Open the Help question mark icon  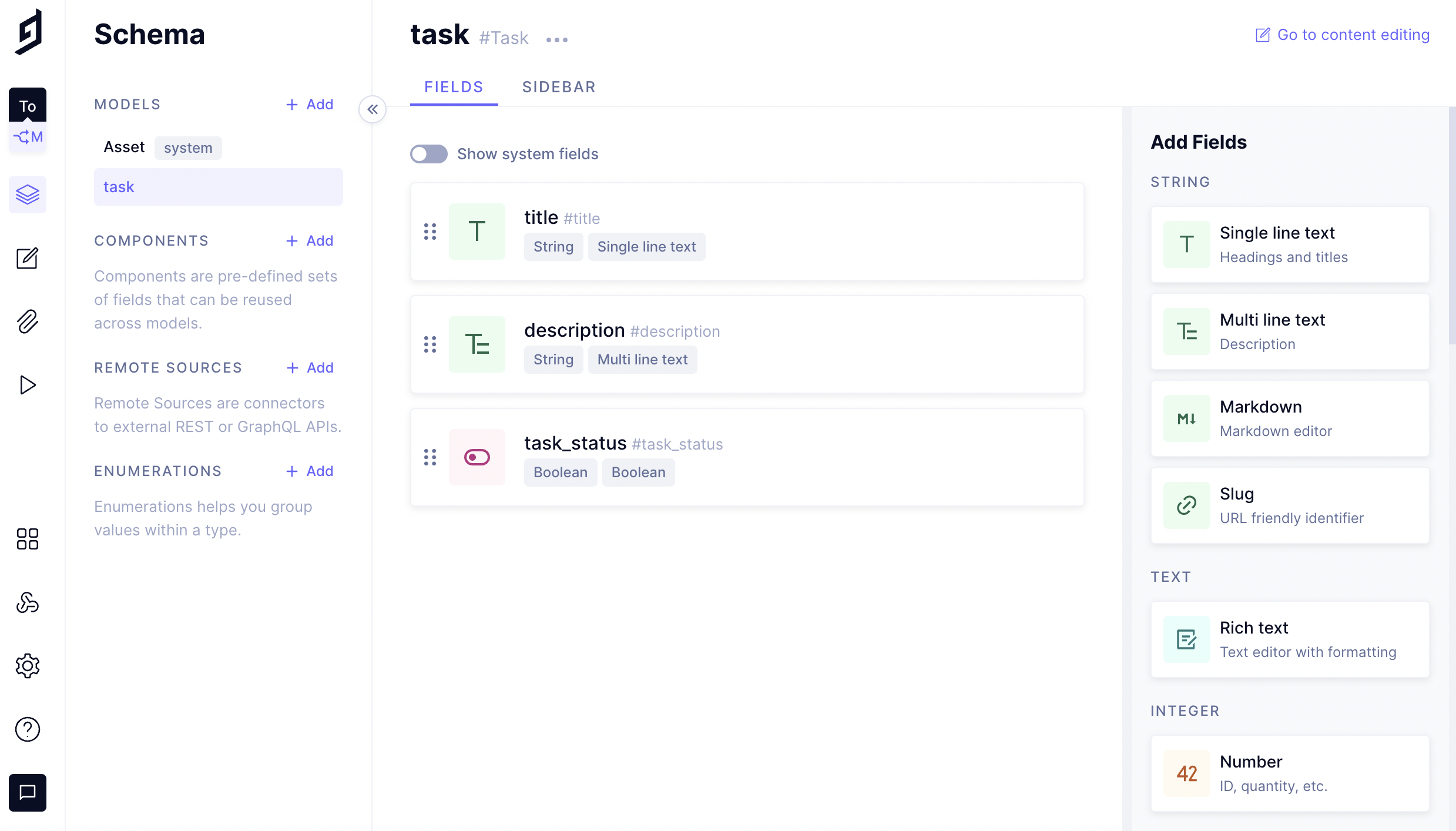point(27,729)
